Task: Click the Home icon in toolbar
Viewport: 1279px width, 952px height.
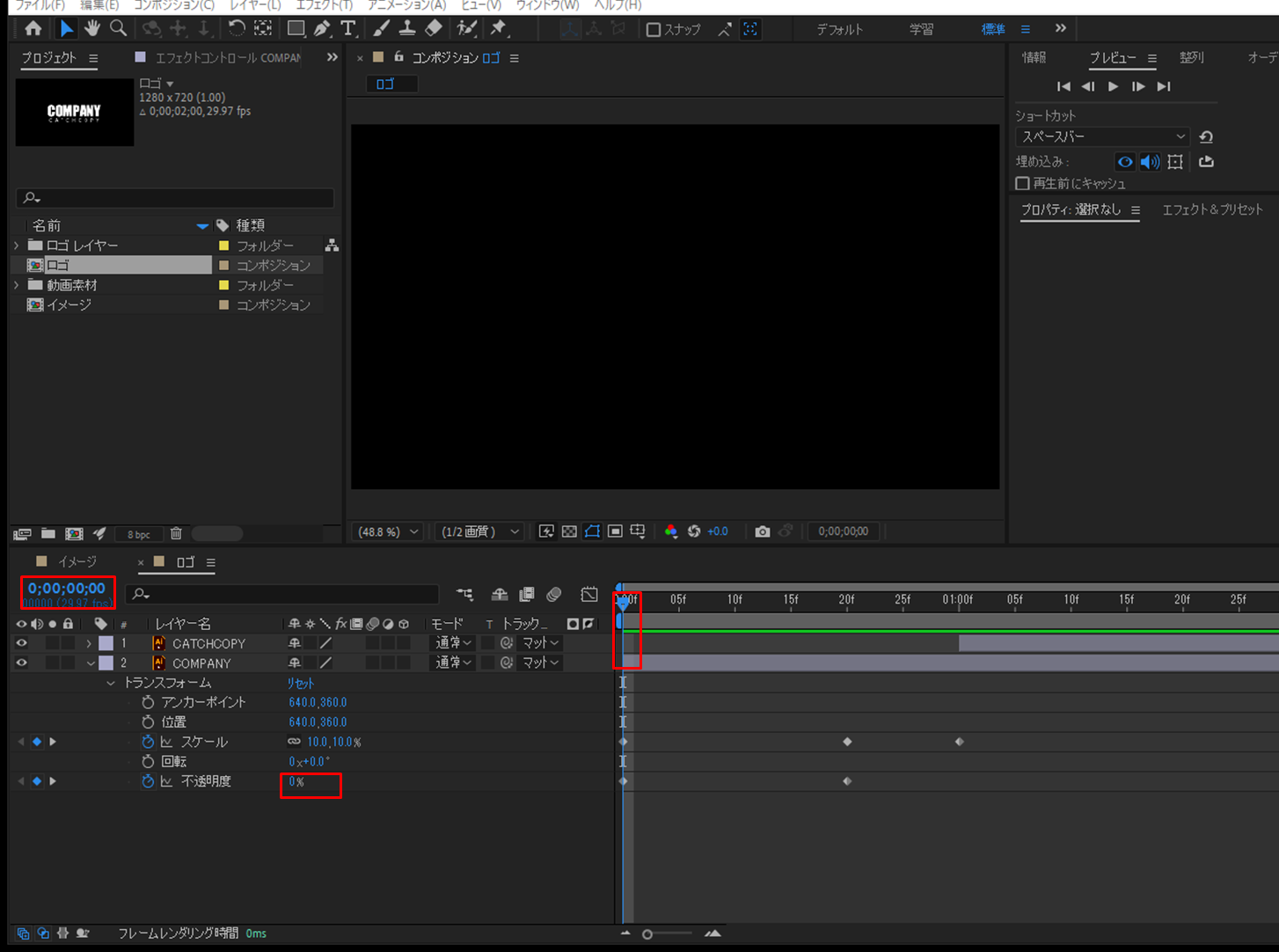Action: 33,28
